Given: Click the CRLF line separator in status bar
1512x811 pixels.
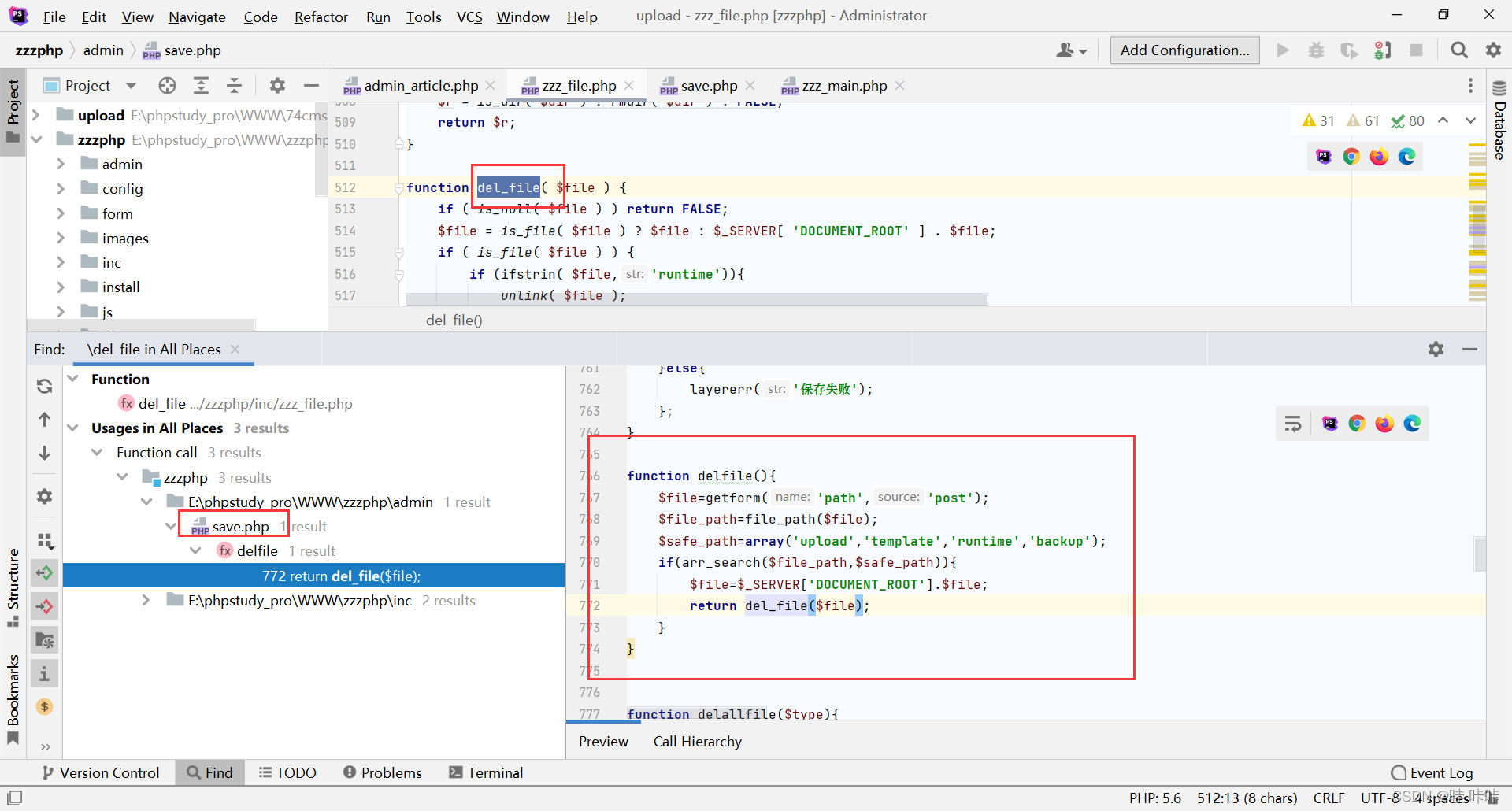Looking at the screenshot, I should click(x=1329, y=798).
